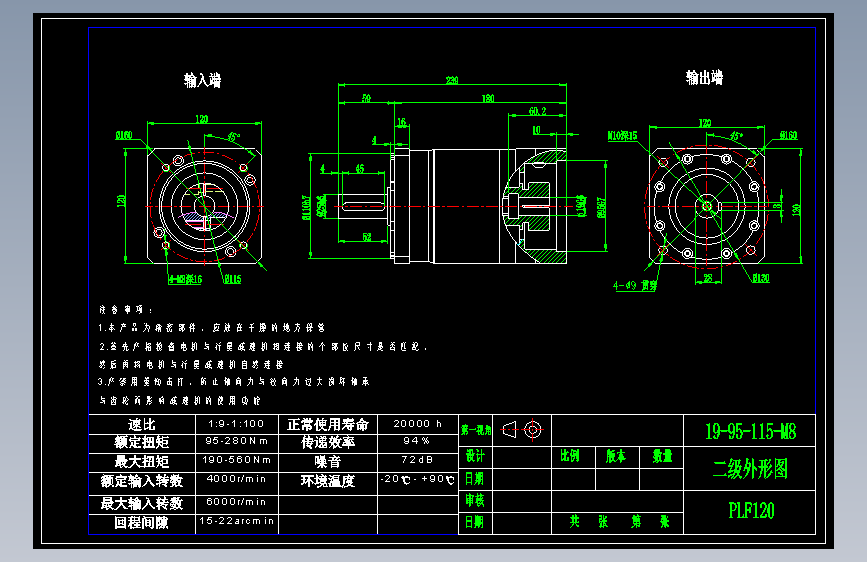
Task: Select the 回程间隙 label cell
Action: pos(142,523)
